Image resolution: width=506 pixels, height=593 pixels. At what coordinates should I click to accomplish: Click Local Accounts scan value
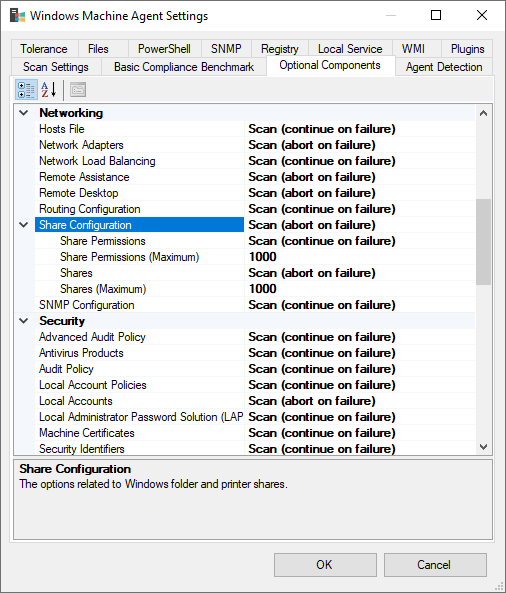[x=360, y=401]
